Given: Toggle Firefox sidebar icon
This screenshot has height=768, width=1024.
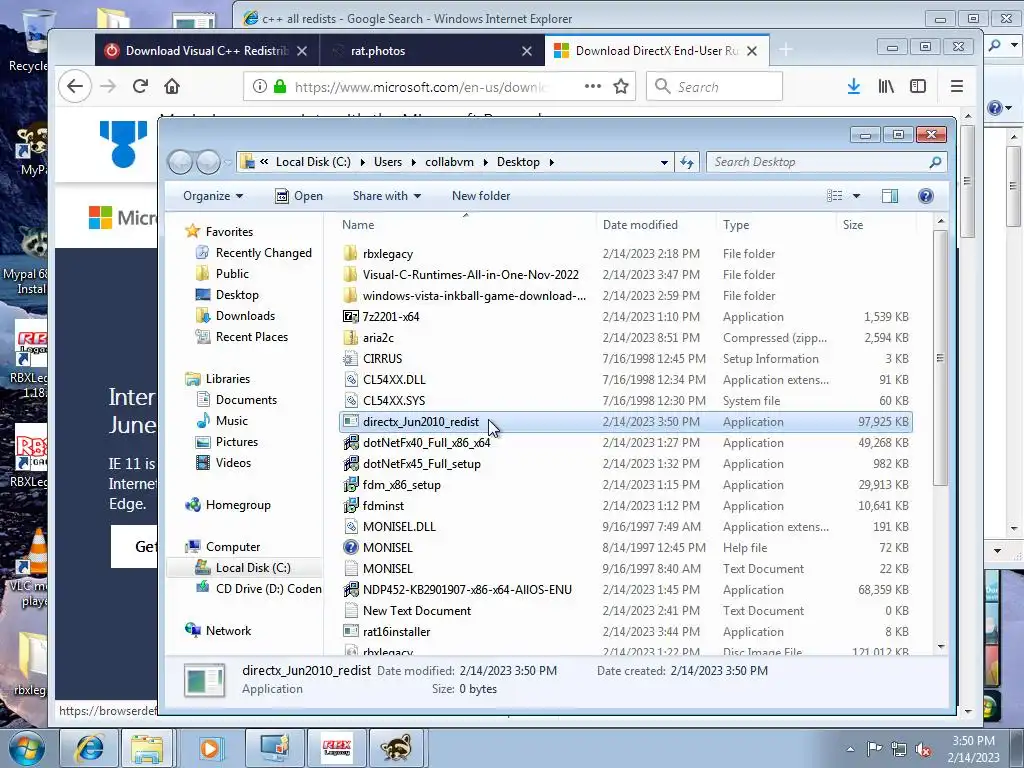Looking at the screenshot, I should coord(918,86).
